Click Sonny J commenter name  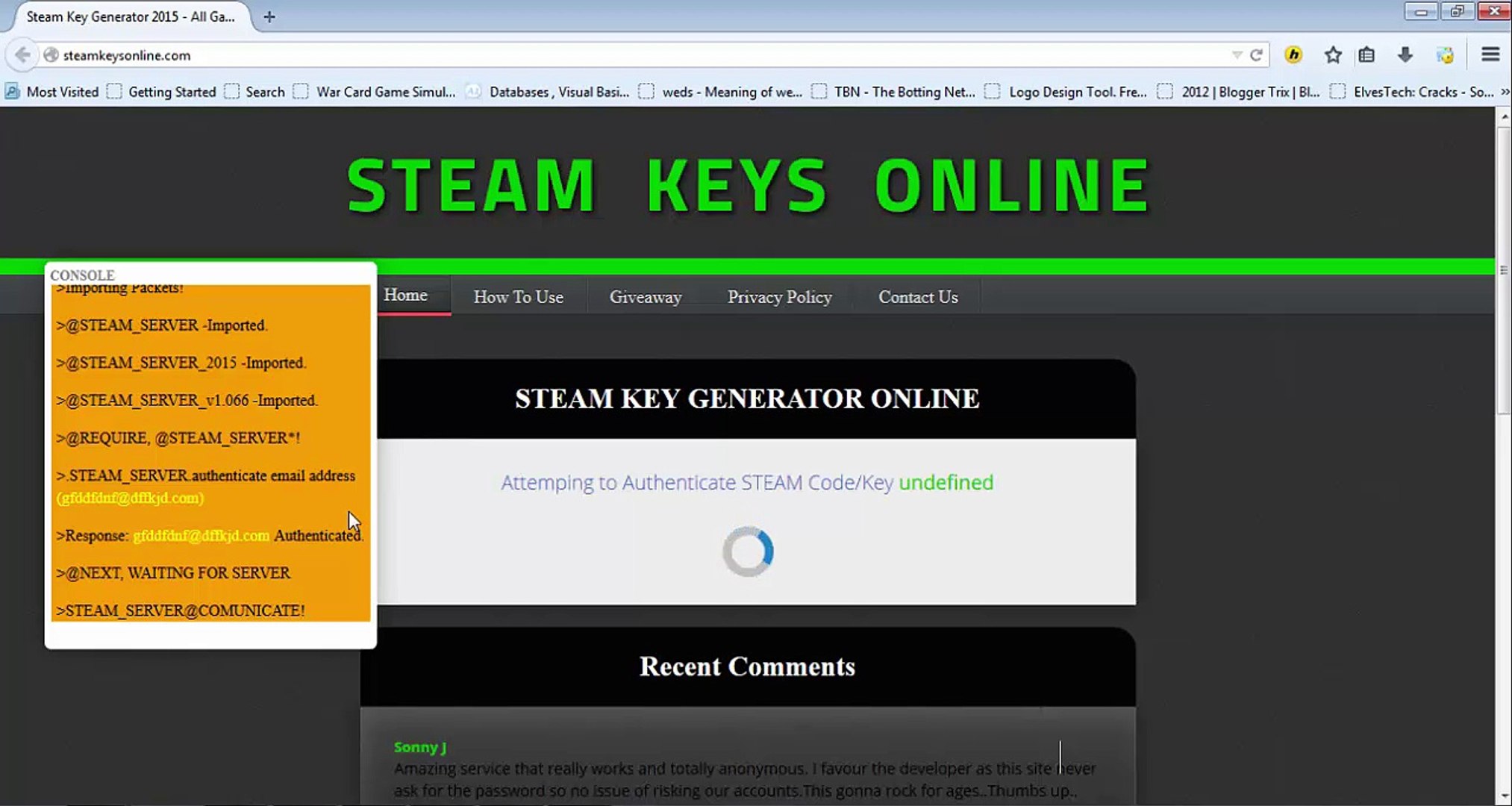(420, 747)
